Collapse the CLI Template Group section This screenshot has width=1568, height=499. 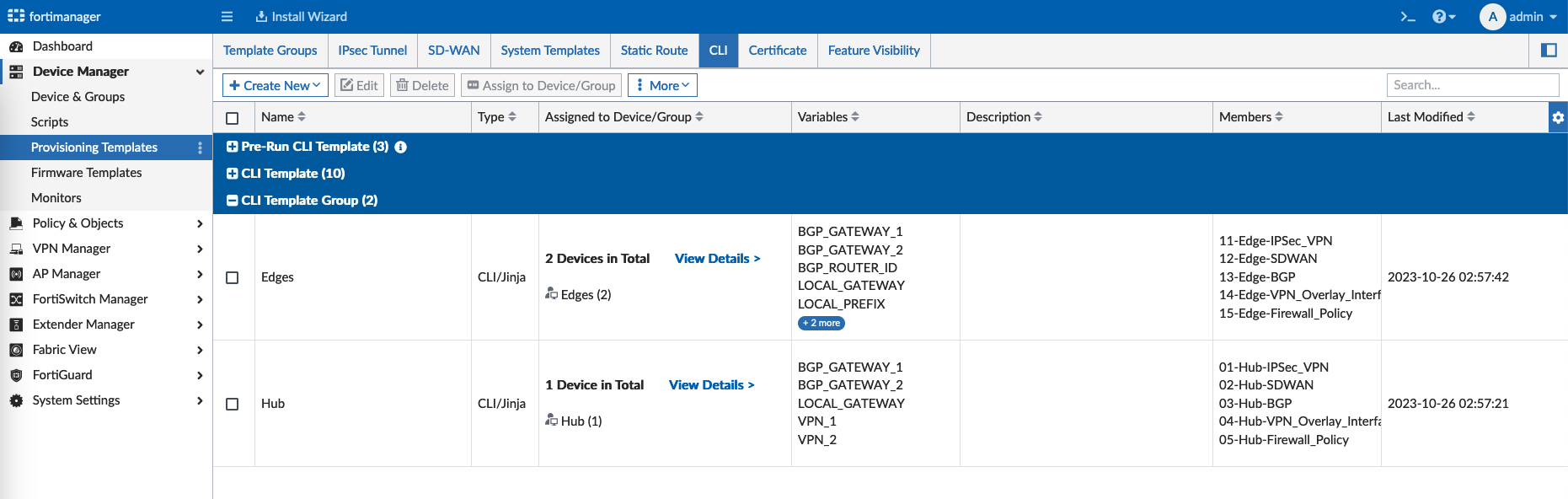tap(233, 201)
